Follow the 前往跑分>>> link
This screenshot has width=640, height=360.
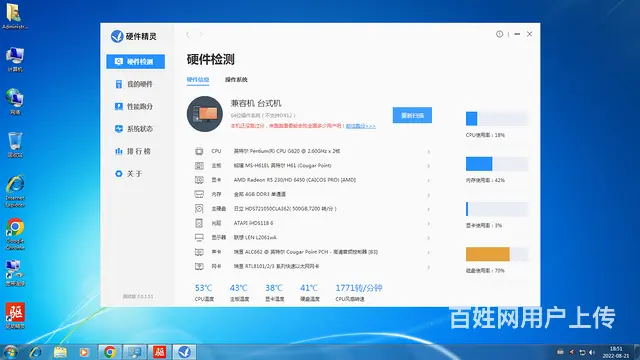click(361, 126)
